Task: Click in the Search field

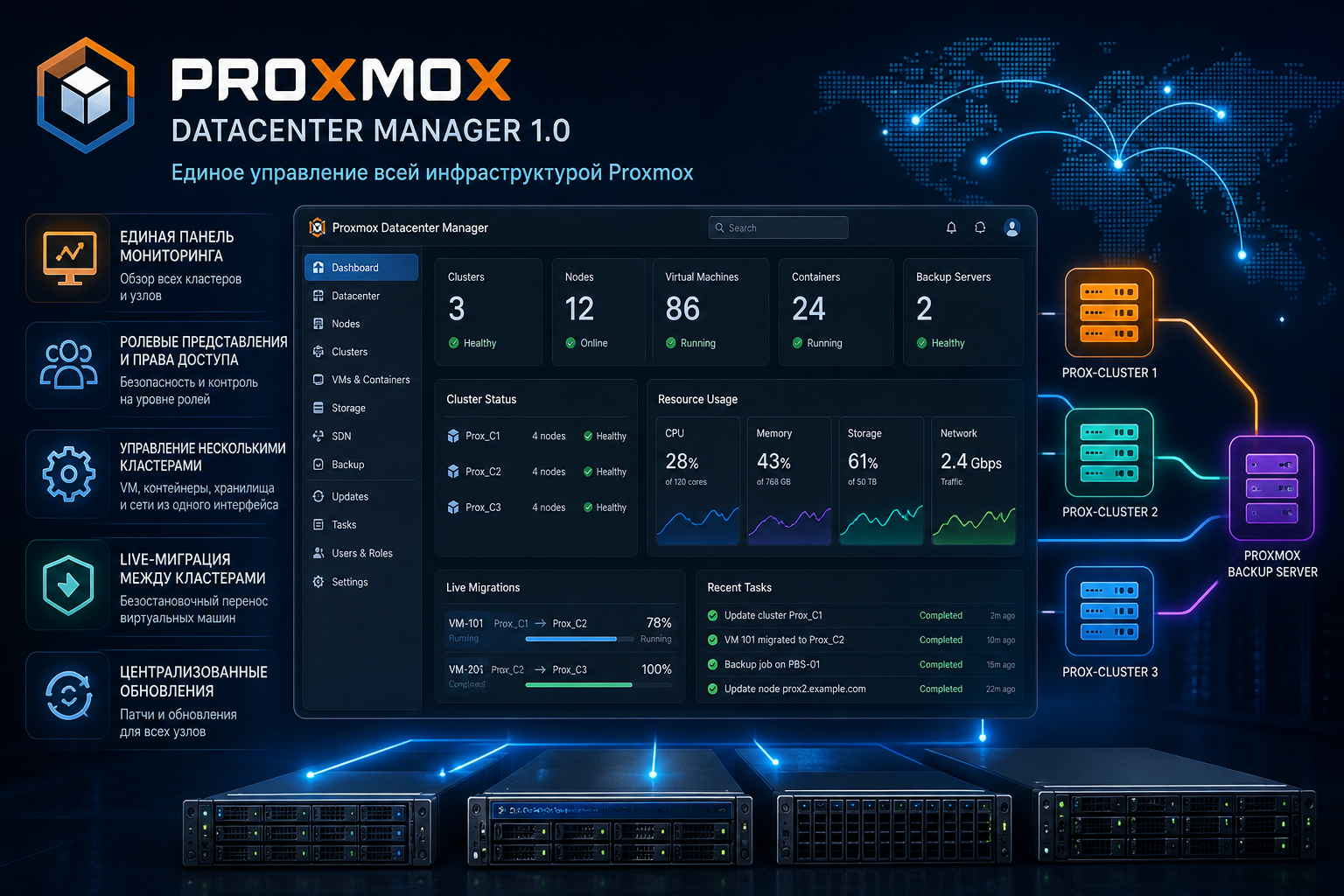Action: [778, 227]
